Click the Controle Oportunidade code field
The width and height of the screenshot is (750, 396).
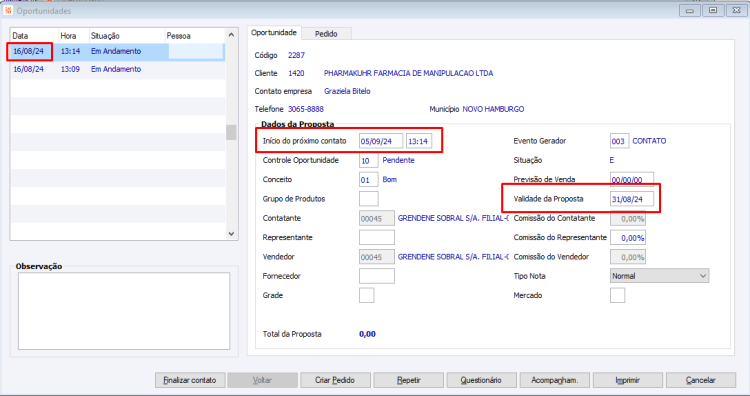(368, 161)
